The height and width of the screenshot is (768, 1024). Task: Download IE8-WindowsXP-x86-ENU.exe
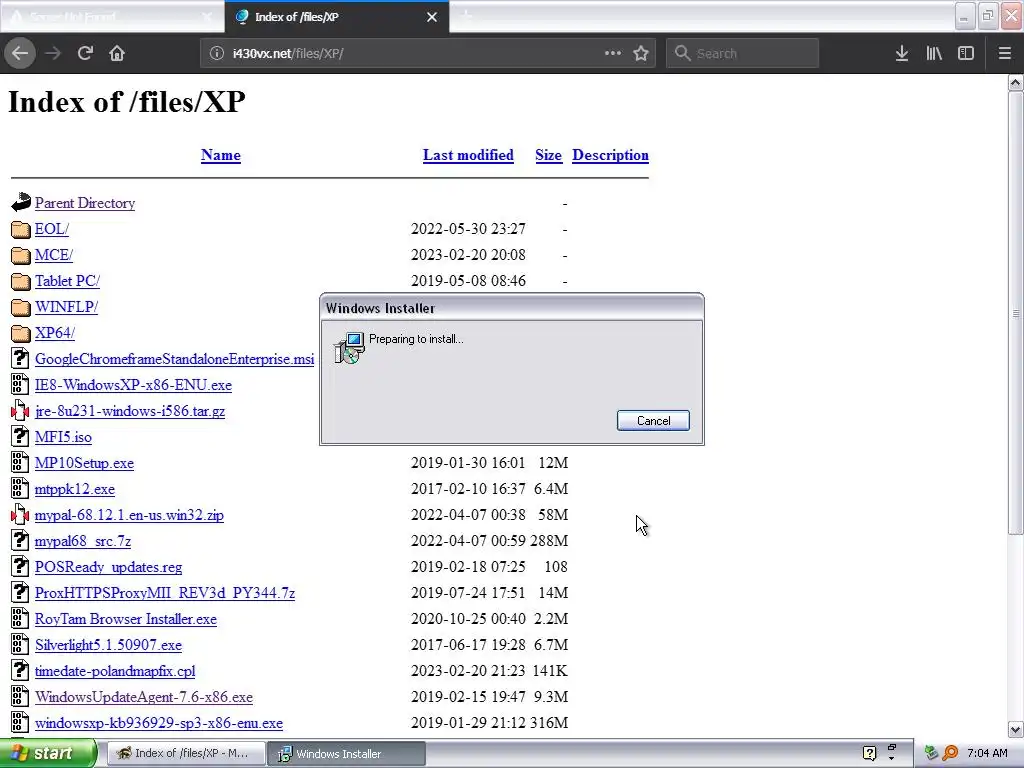(133, 385)
